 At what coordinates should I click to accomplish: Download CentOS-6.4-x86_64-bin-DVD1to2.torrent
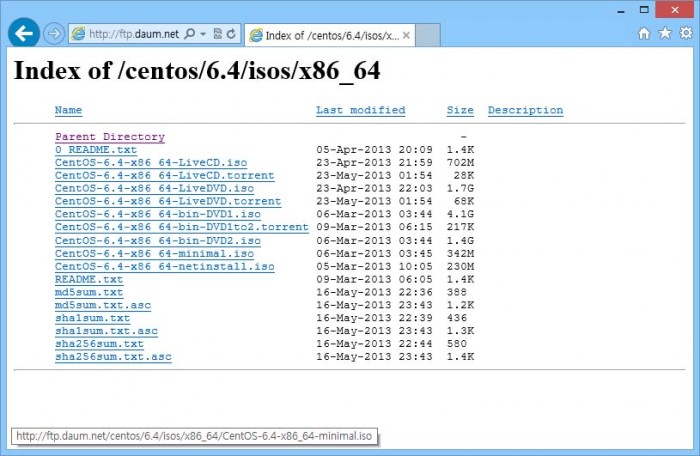pos(182,227)
